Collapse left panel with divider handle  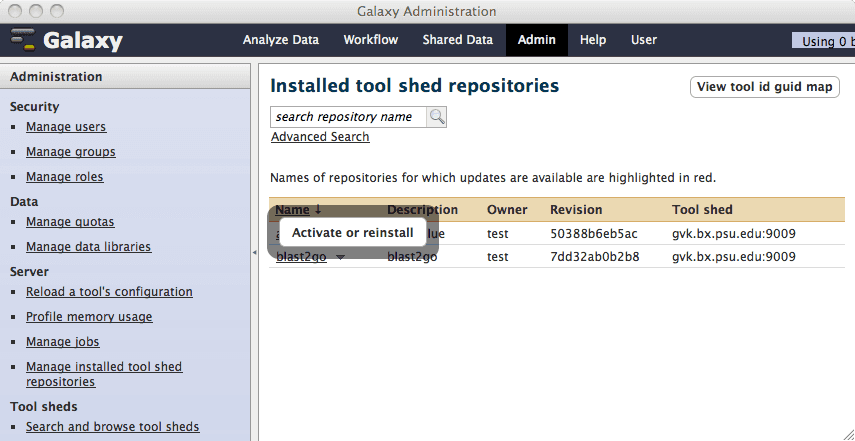pyautogui.click(x=254, y=254)
